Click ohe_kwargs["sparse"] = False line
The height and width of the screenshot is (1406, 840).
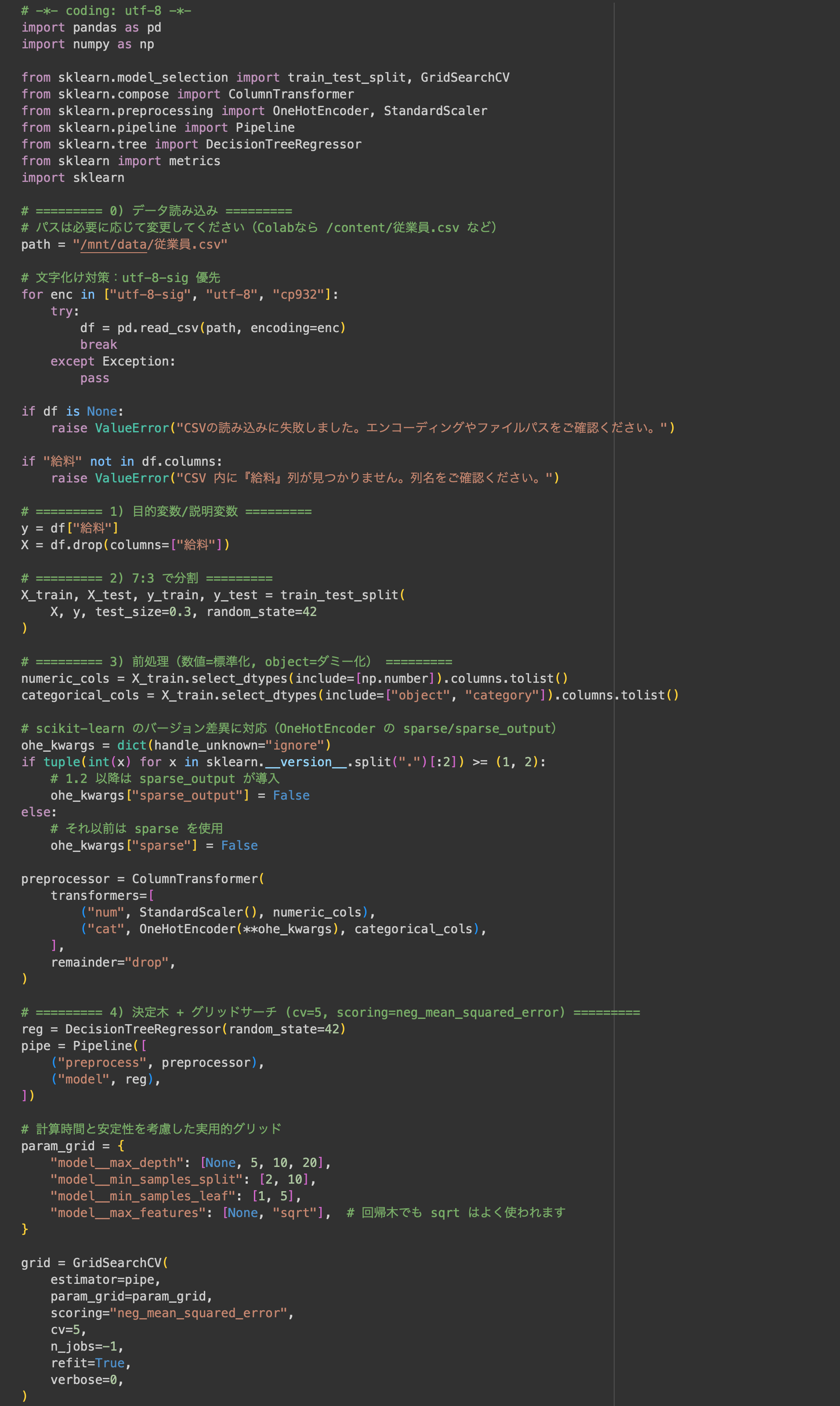coord(154,846)
